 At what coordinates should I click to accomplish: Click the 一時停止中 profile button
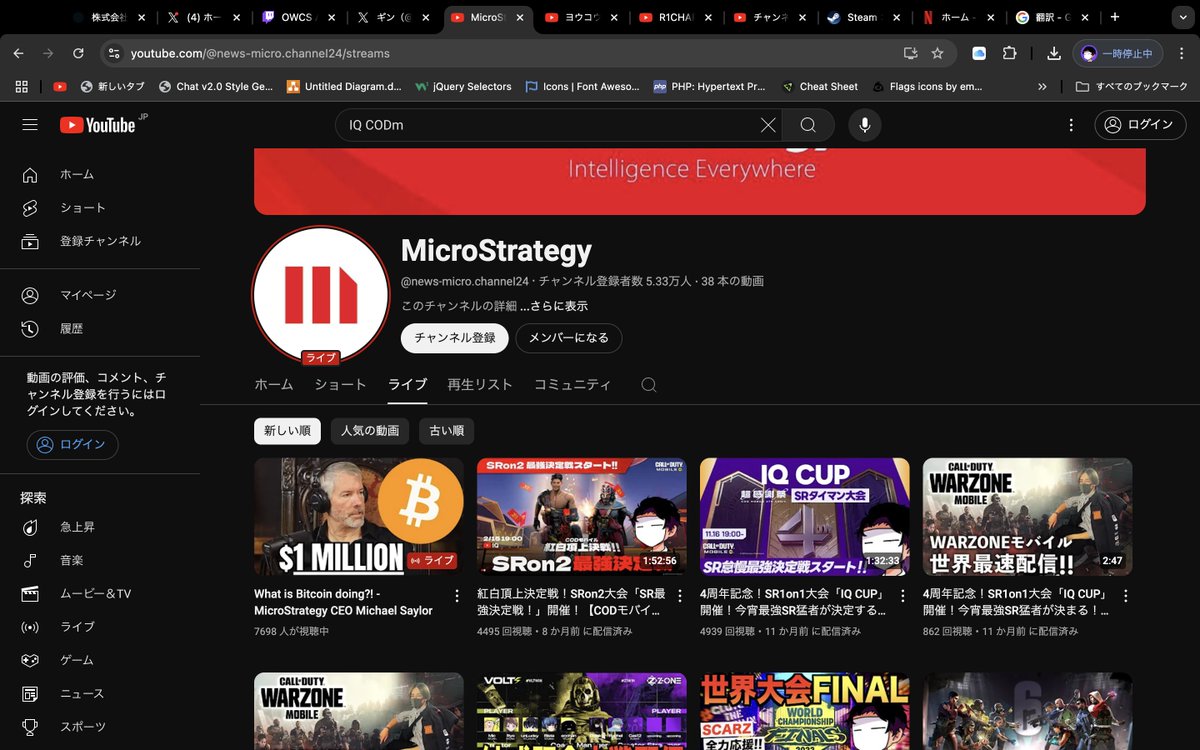[x=1118, y=53]
